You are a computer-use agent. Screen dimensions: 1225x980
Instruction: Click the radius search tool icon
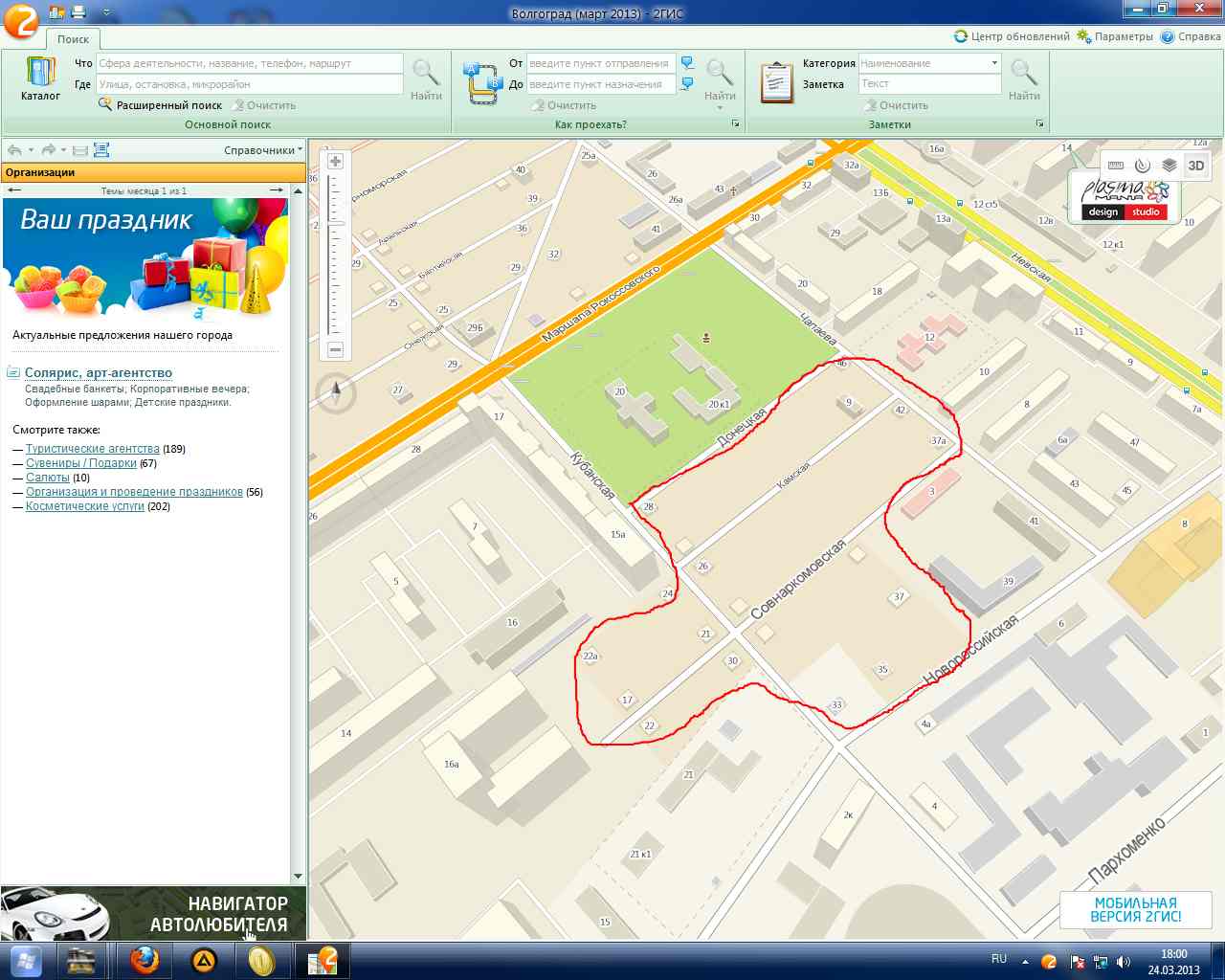[x=1142, y=166]
